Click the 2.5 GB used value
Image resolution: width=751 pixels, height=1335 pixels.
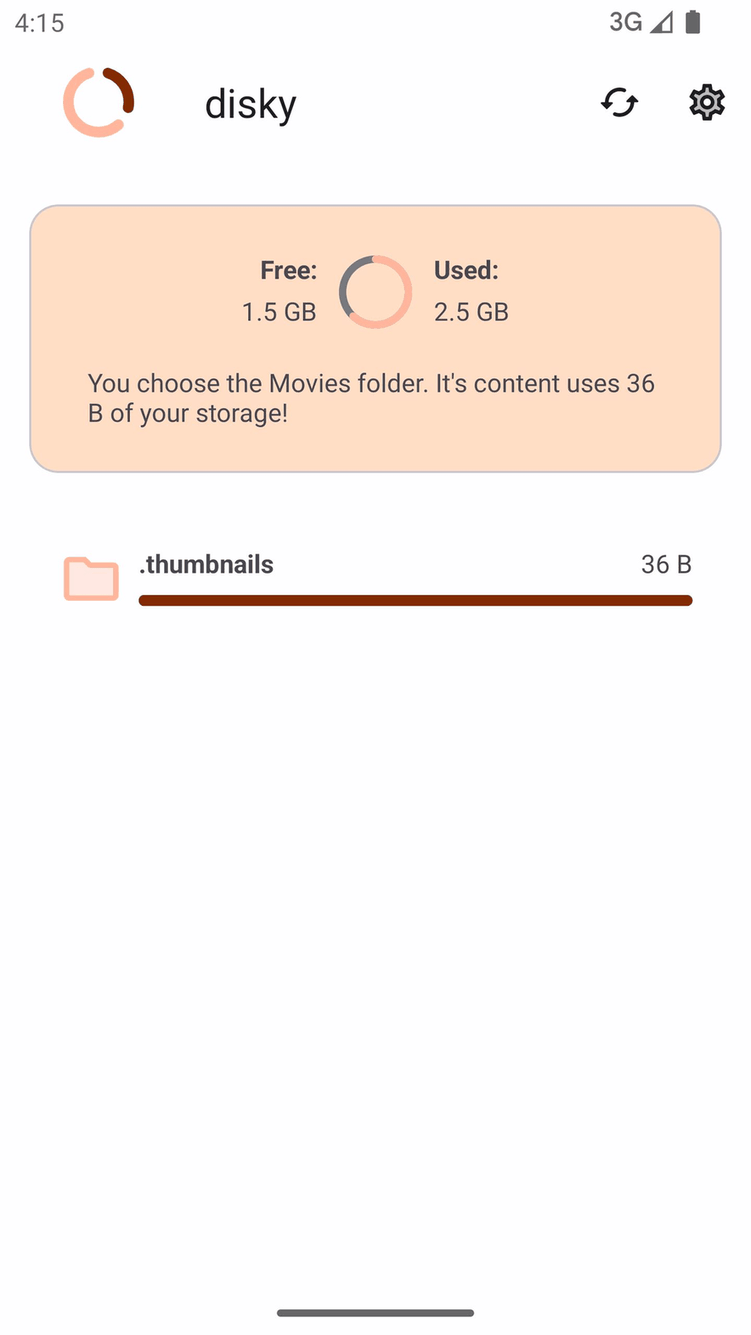click(x=471, y=312)
